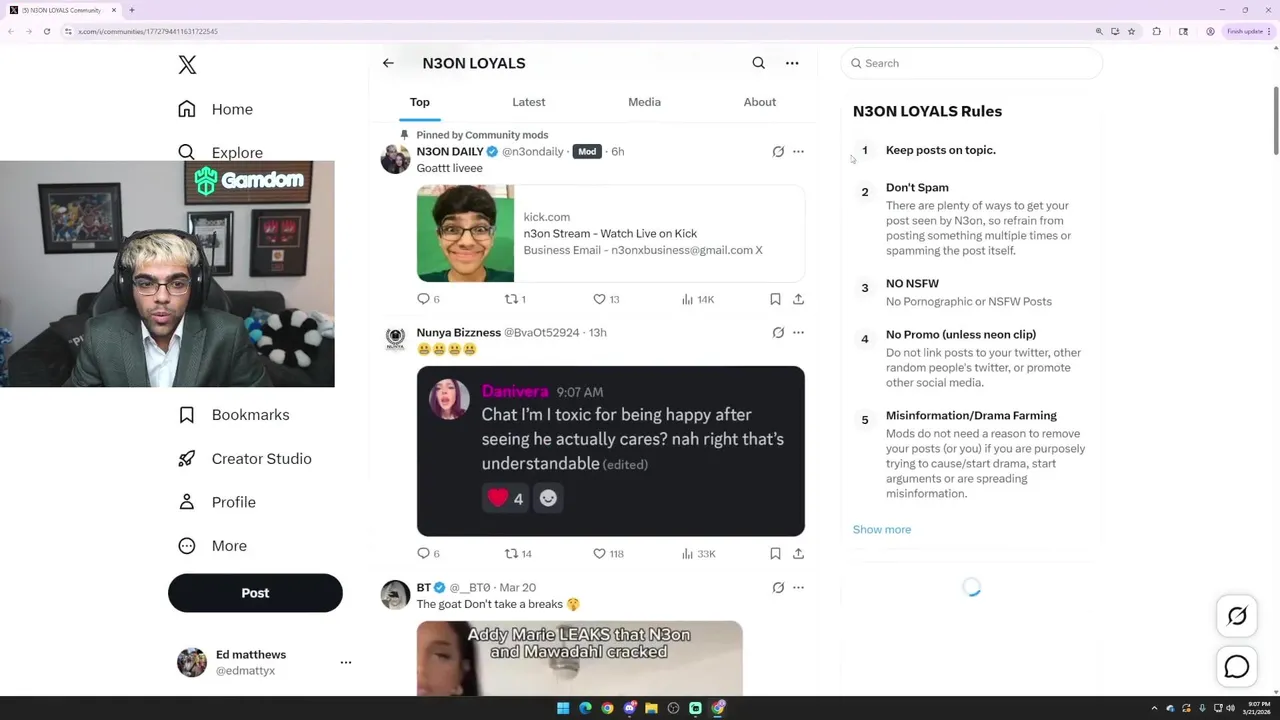Open the Profile person icon
Viewport: 1280px width, 720px height.
click(x=187, y=502)
